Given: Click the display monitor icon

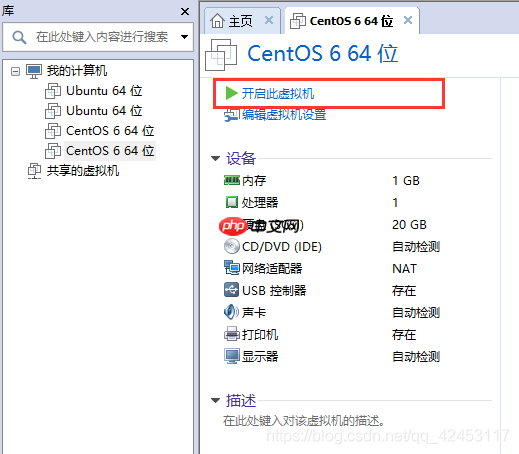Looking at the screenshot, I should [232, 356].
